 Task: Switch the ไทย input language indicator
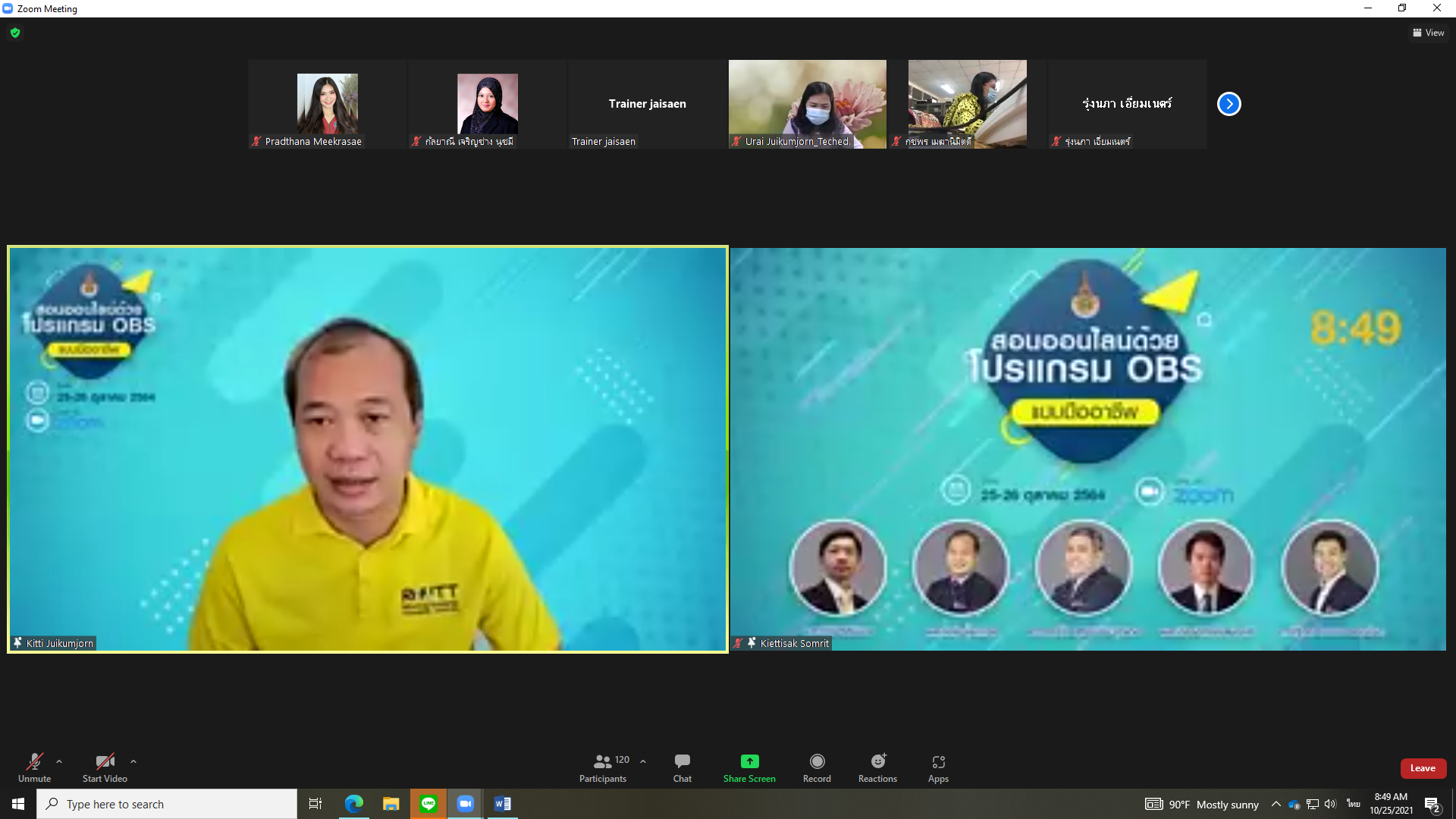tap(1354, 804)
